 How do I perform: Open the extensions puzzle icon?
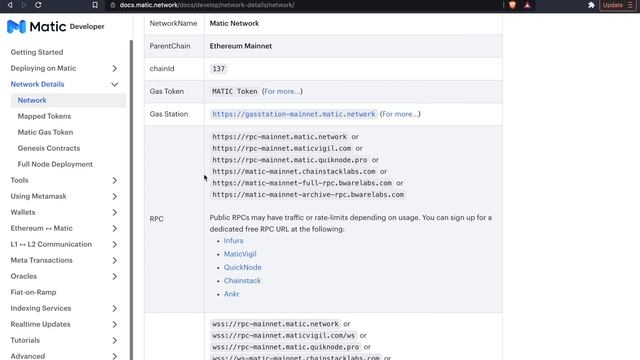[x=591, y=5]
